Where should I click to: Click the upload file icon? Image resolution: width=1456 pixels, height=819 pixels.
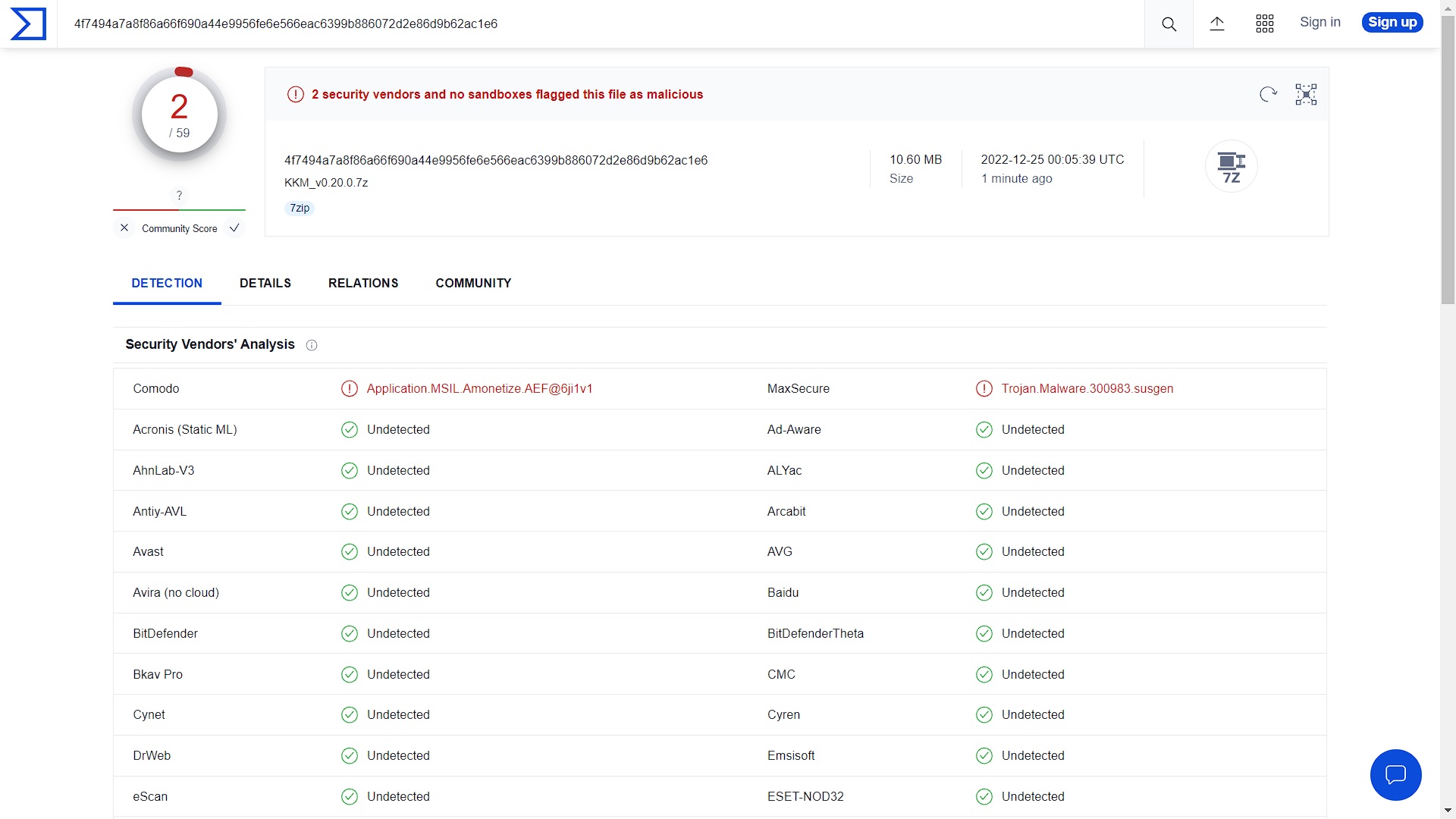1216,24
